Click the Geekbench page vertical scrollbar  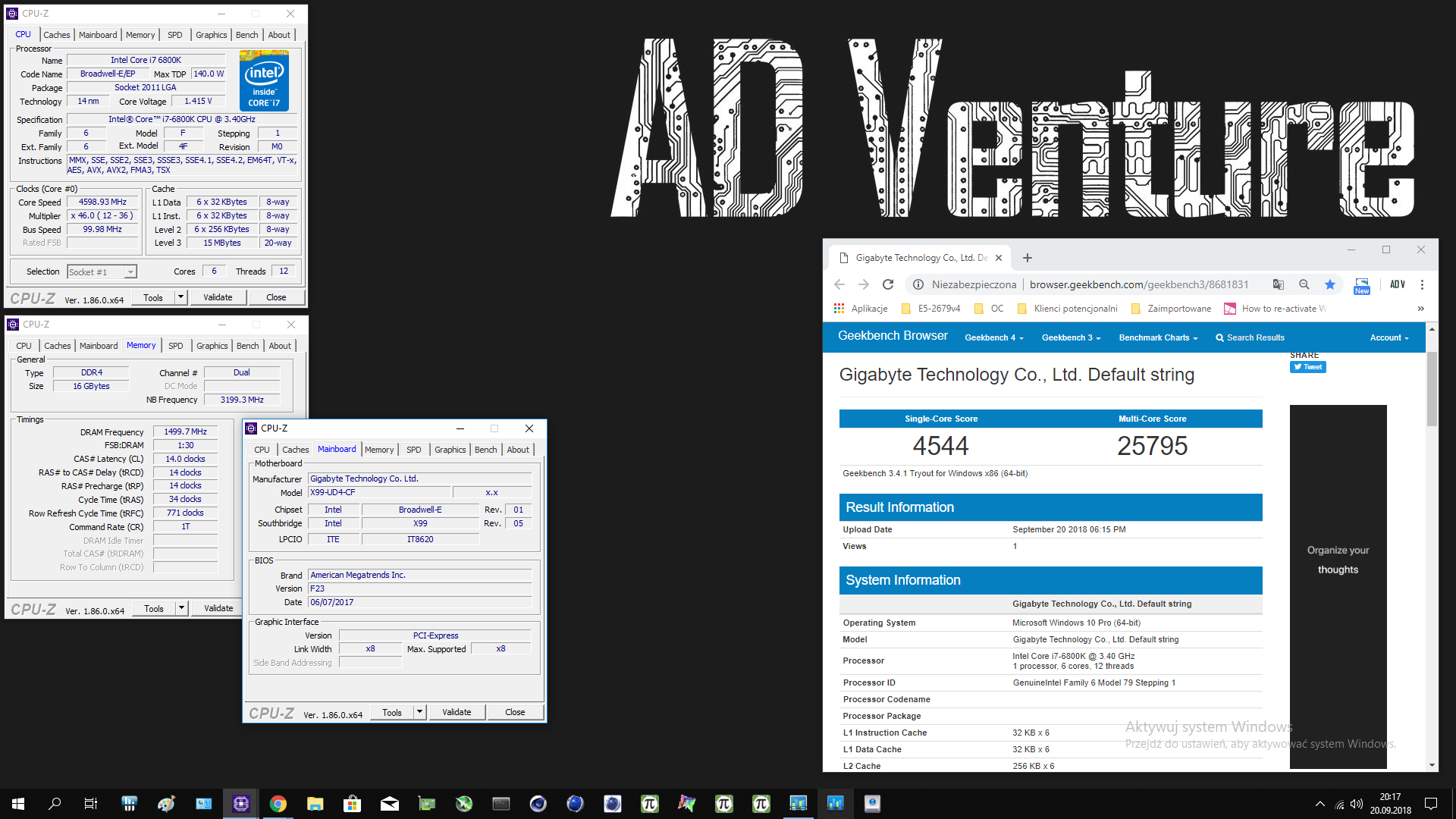(1432, 390)
